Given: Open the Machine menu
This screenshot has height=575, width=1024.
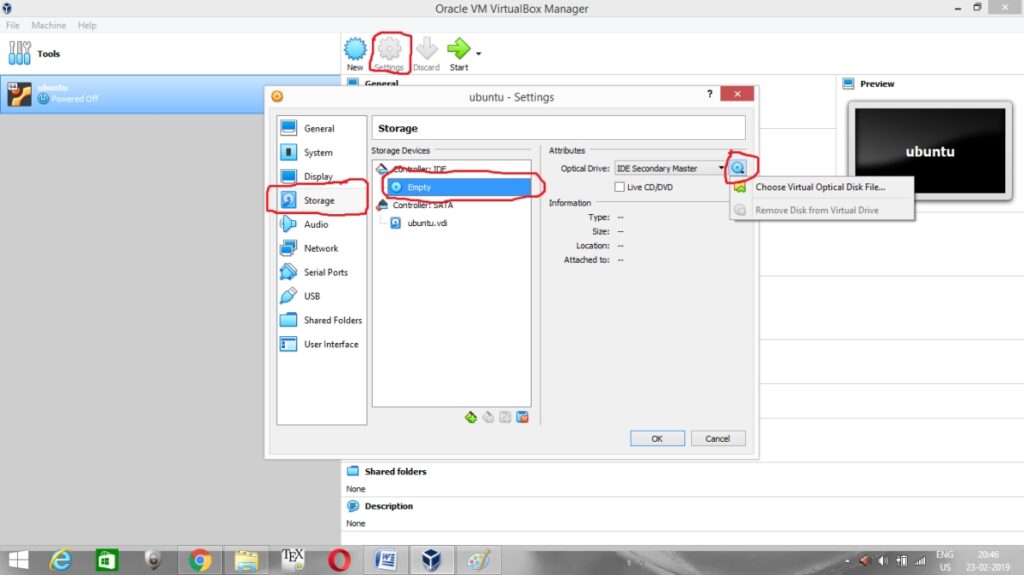Looking at the screenshot, I should click(x=48, y=25).
